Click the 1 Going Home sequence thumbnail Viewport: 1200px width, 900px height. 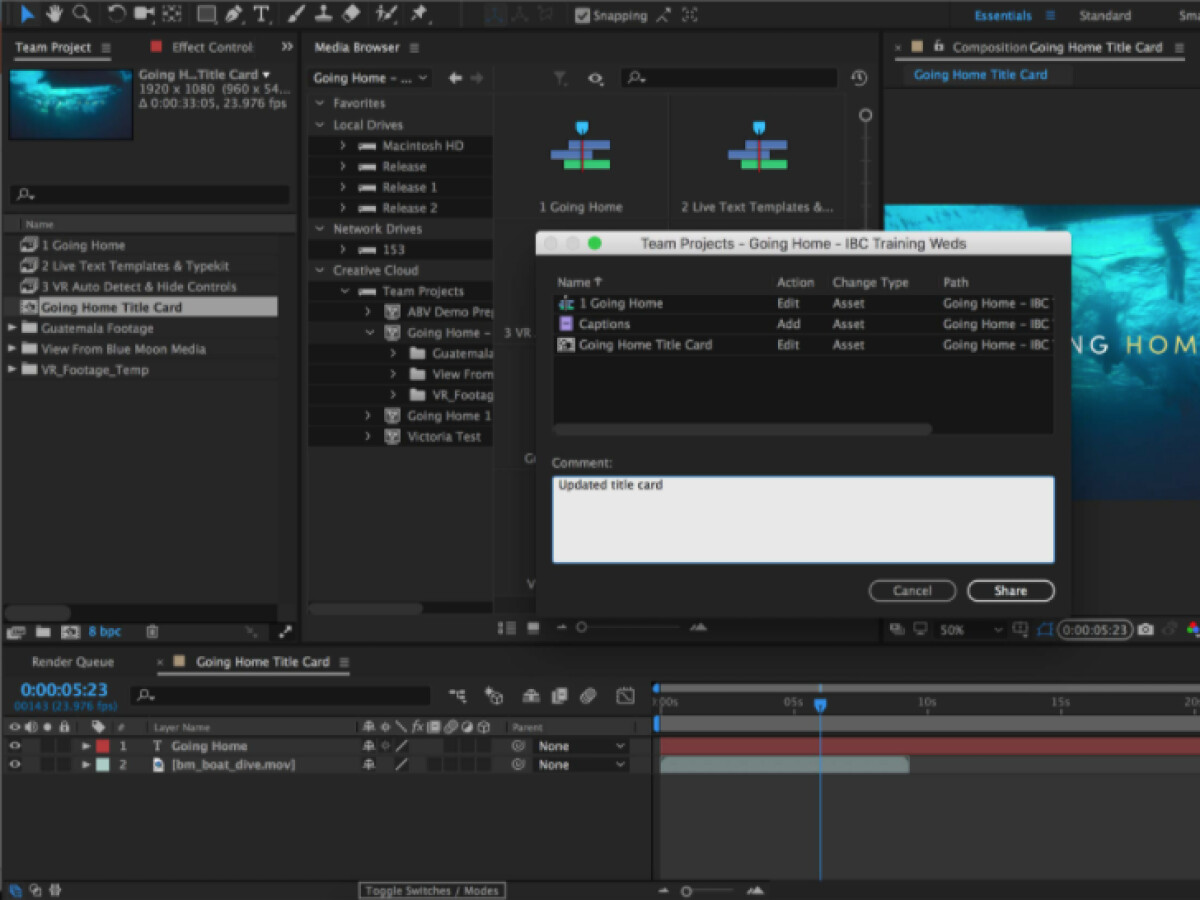click(580, 148)
